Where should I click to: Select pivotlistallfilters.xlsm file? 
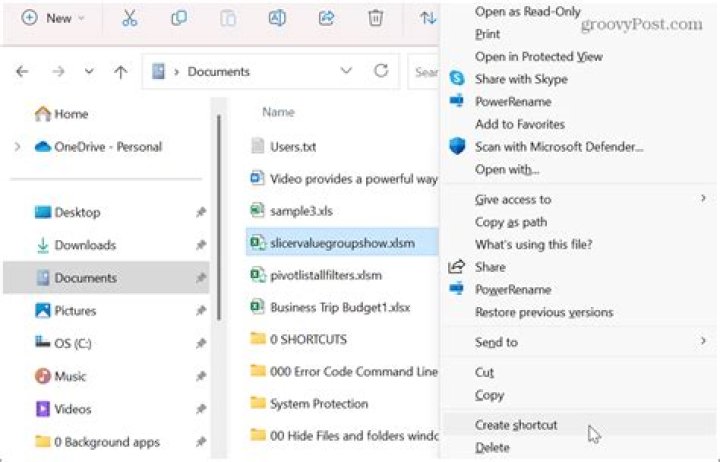pos(316,275)
